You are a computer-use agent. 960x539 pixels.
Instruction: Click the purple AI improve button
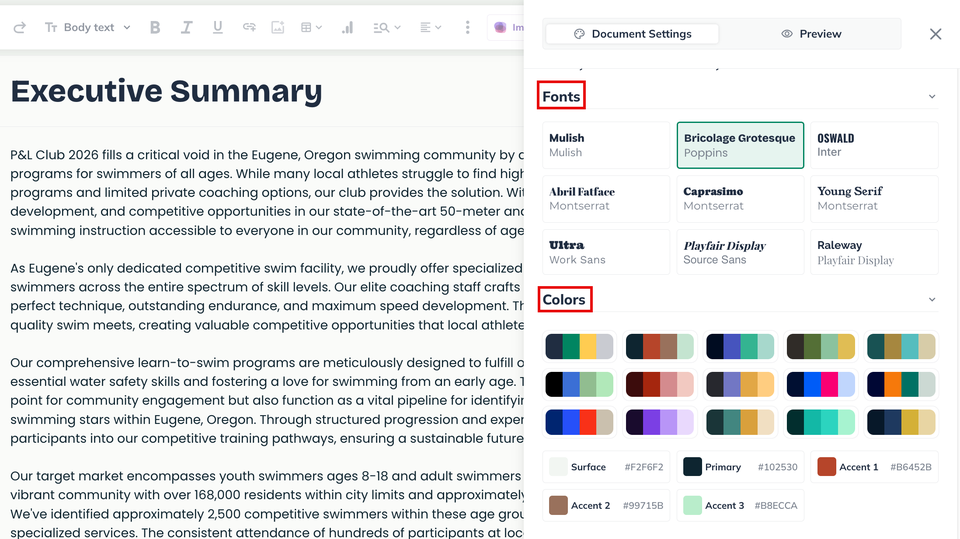click(x=506, y=27)
